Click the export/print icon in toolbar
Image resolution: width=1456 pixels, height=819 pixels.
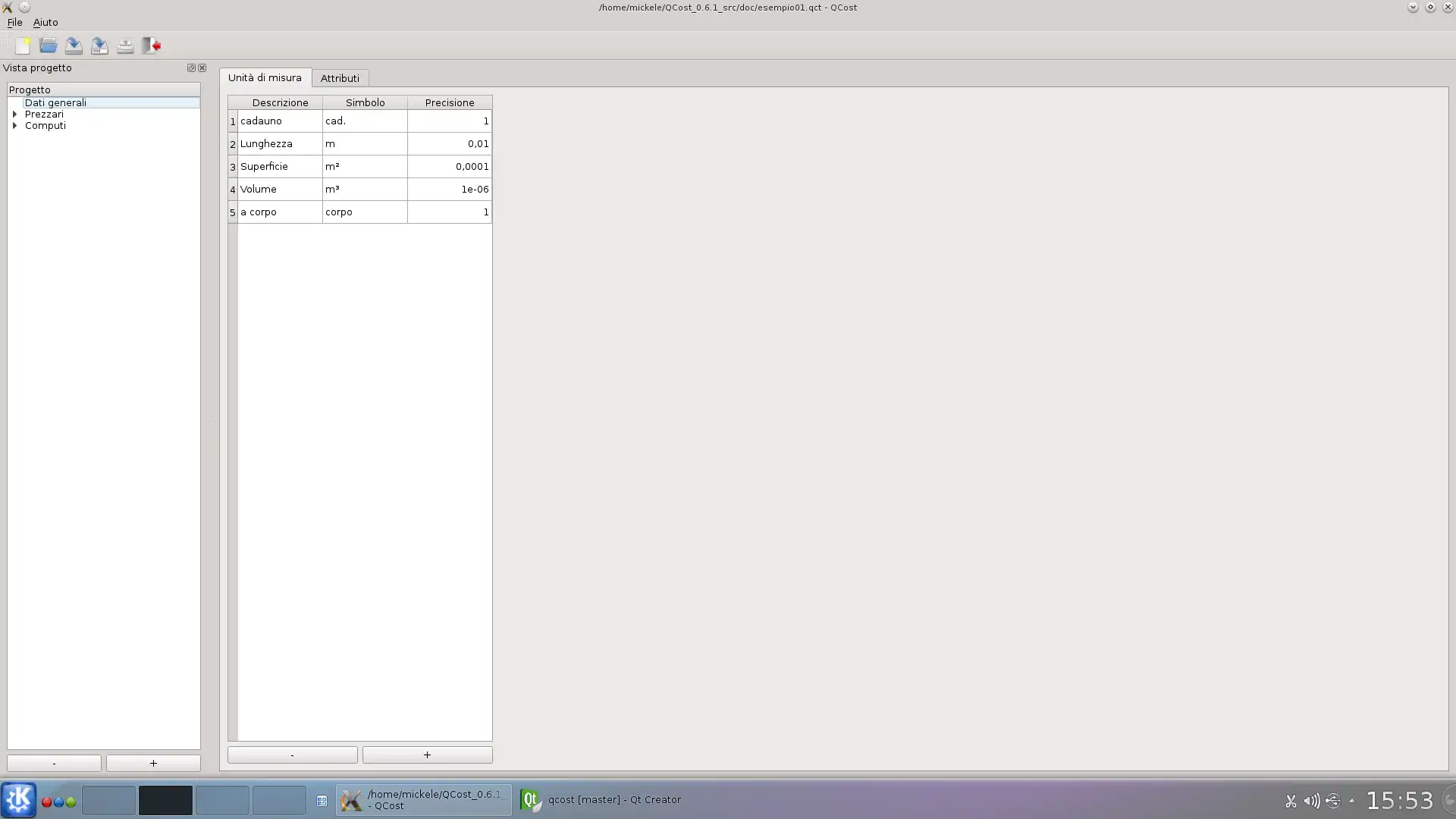pos(125,45)
